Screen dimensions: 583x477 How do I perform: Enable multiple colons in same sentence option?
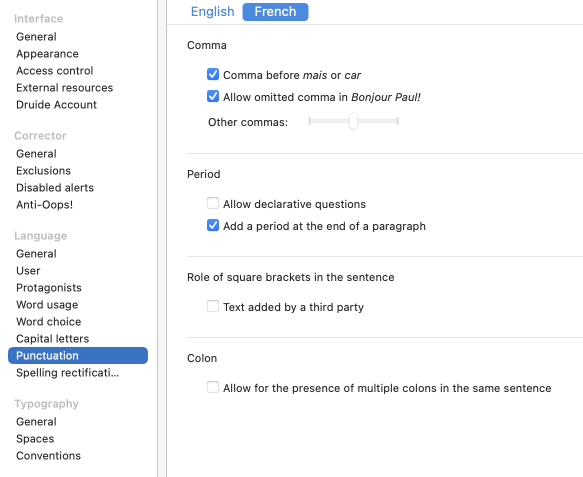pos(213,387)
